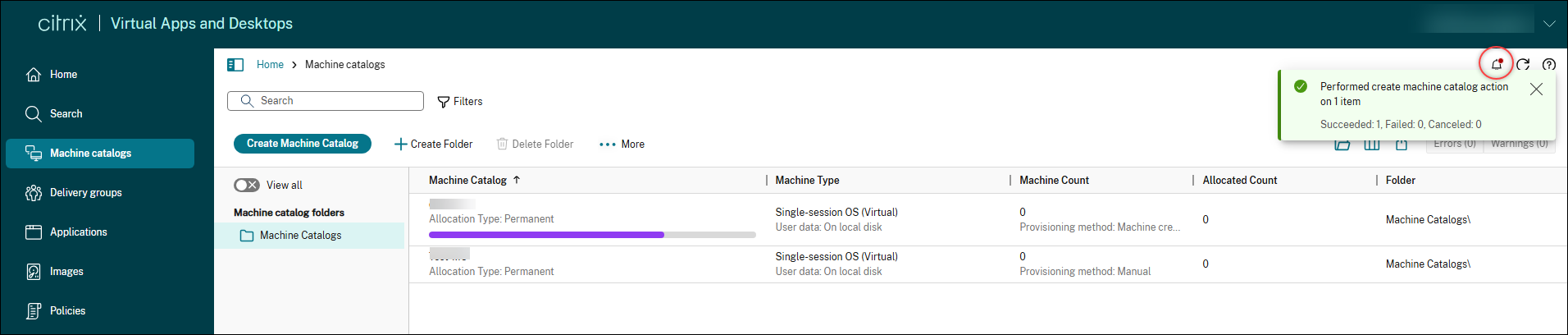The width and height of the screenshot is (1568, 335).
Task: Click the Create Folder button
Action: click(x=433, y=145)
